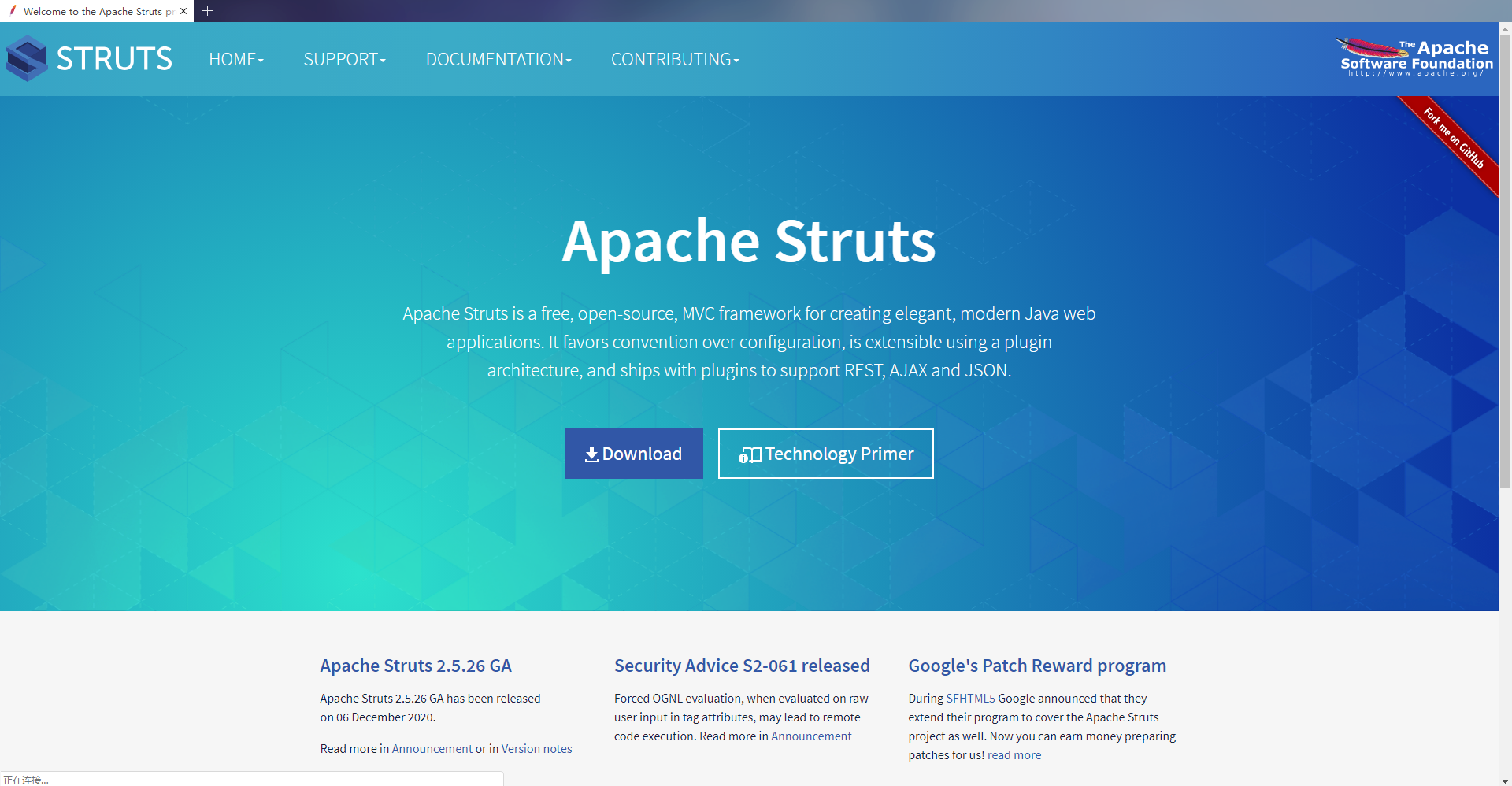Open Announcement link under Security Advice S2-061

coord(811,736)
